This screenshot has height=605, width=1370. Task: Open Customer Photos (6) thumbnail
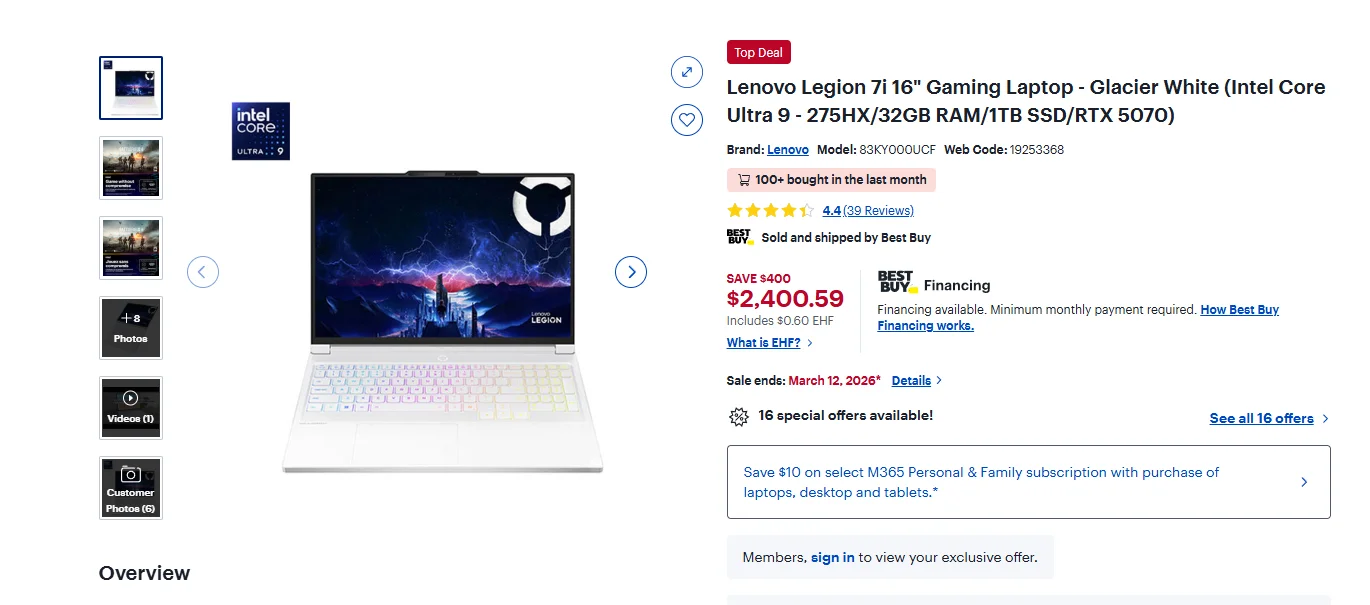click(131, 488)
